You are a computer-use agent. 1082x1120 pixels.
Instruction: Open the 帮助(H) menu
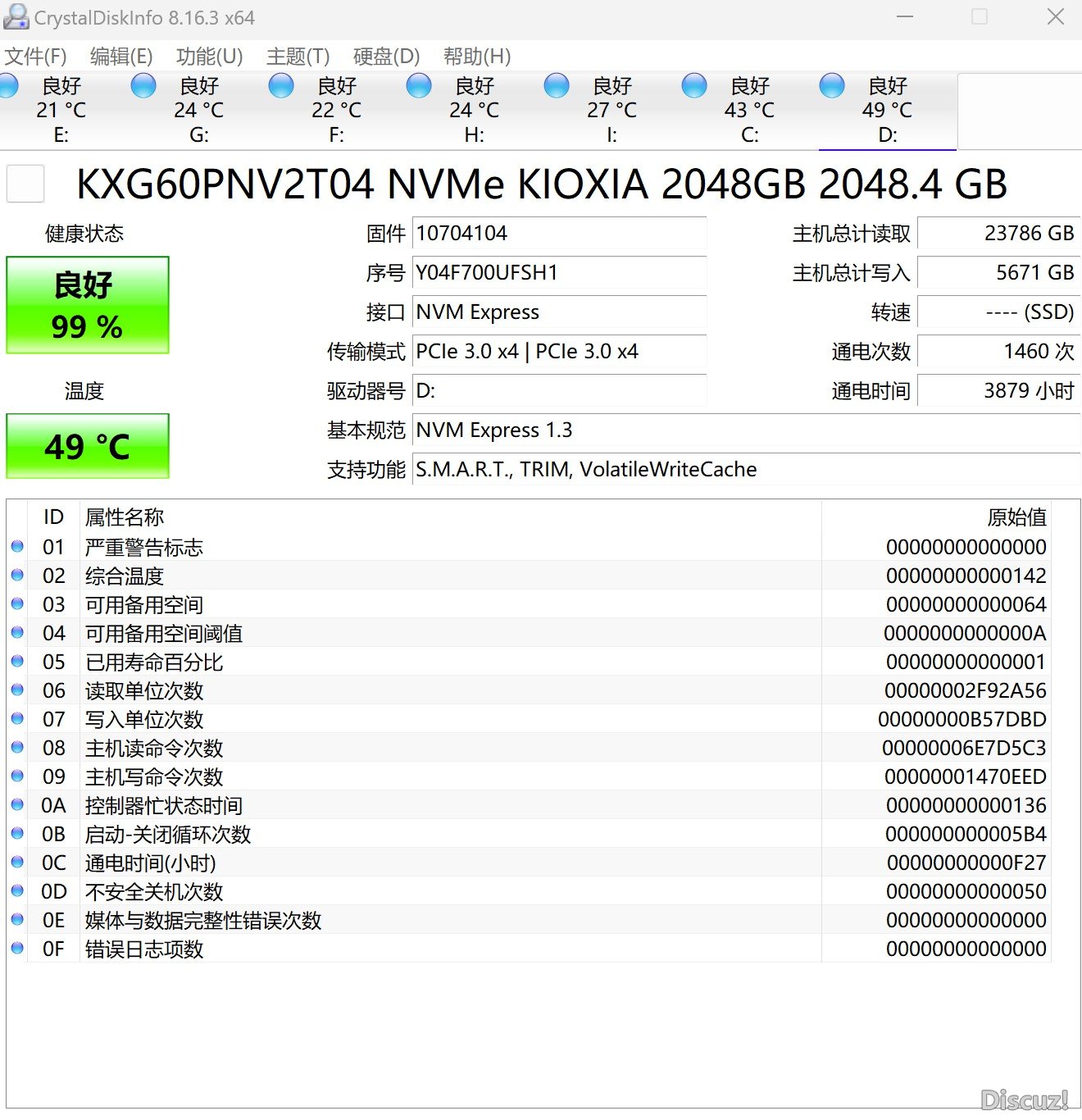(x=477, y=57)
